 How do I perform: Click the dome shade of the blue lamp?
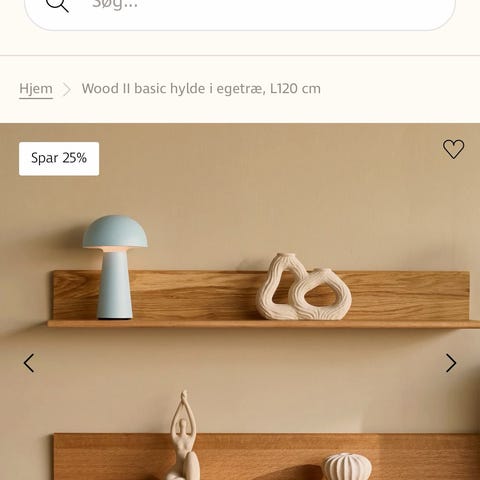coord(115,231)
